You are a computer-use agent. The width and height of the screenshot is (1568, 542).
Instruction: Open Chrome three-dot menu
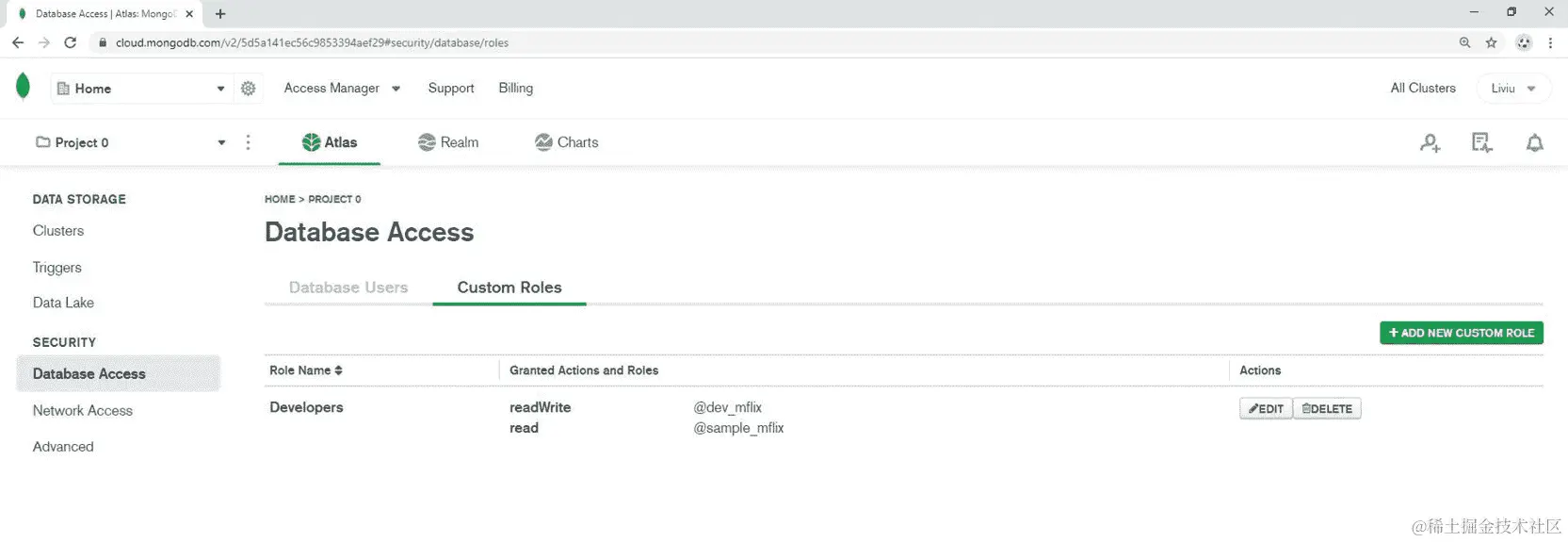(1550, 42)
